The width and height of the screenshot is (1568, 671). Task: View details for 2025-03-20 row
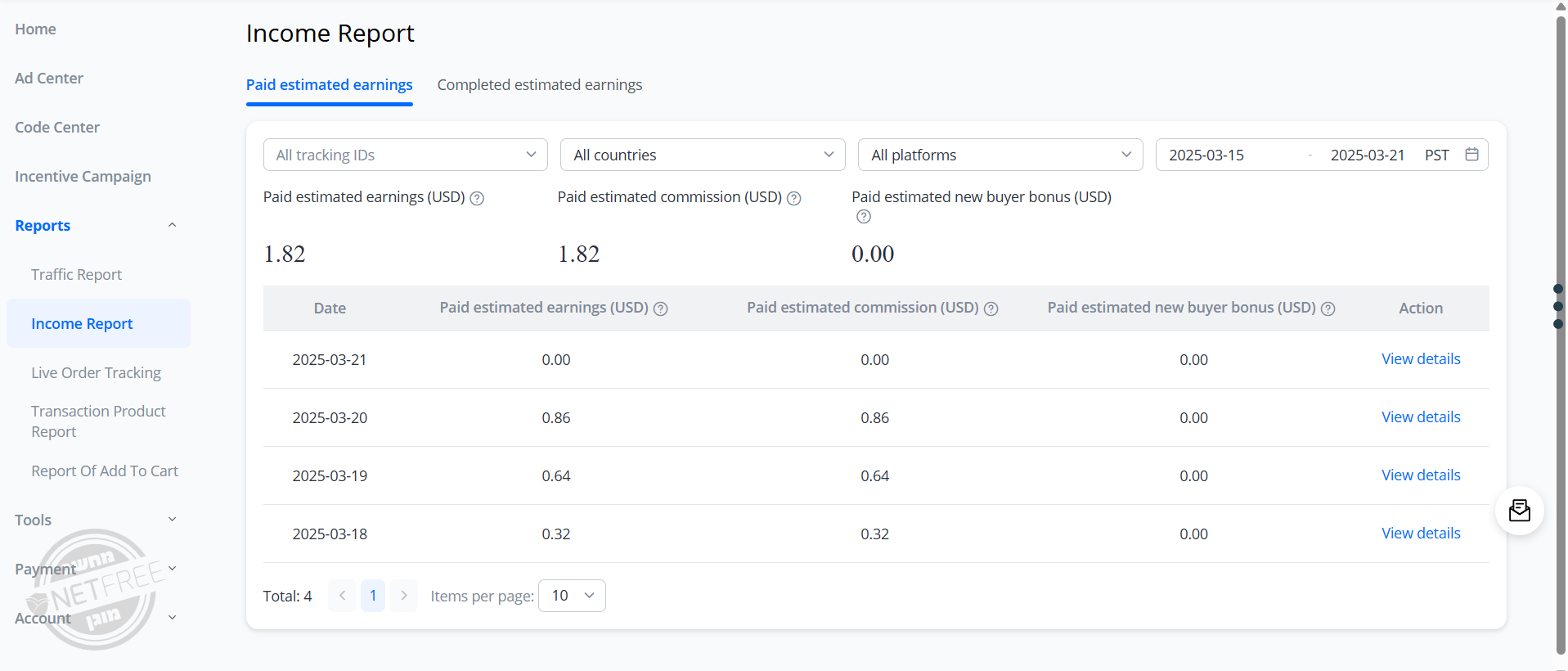point(1421,417)
